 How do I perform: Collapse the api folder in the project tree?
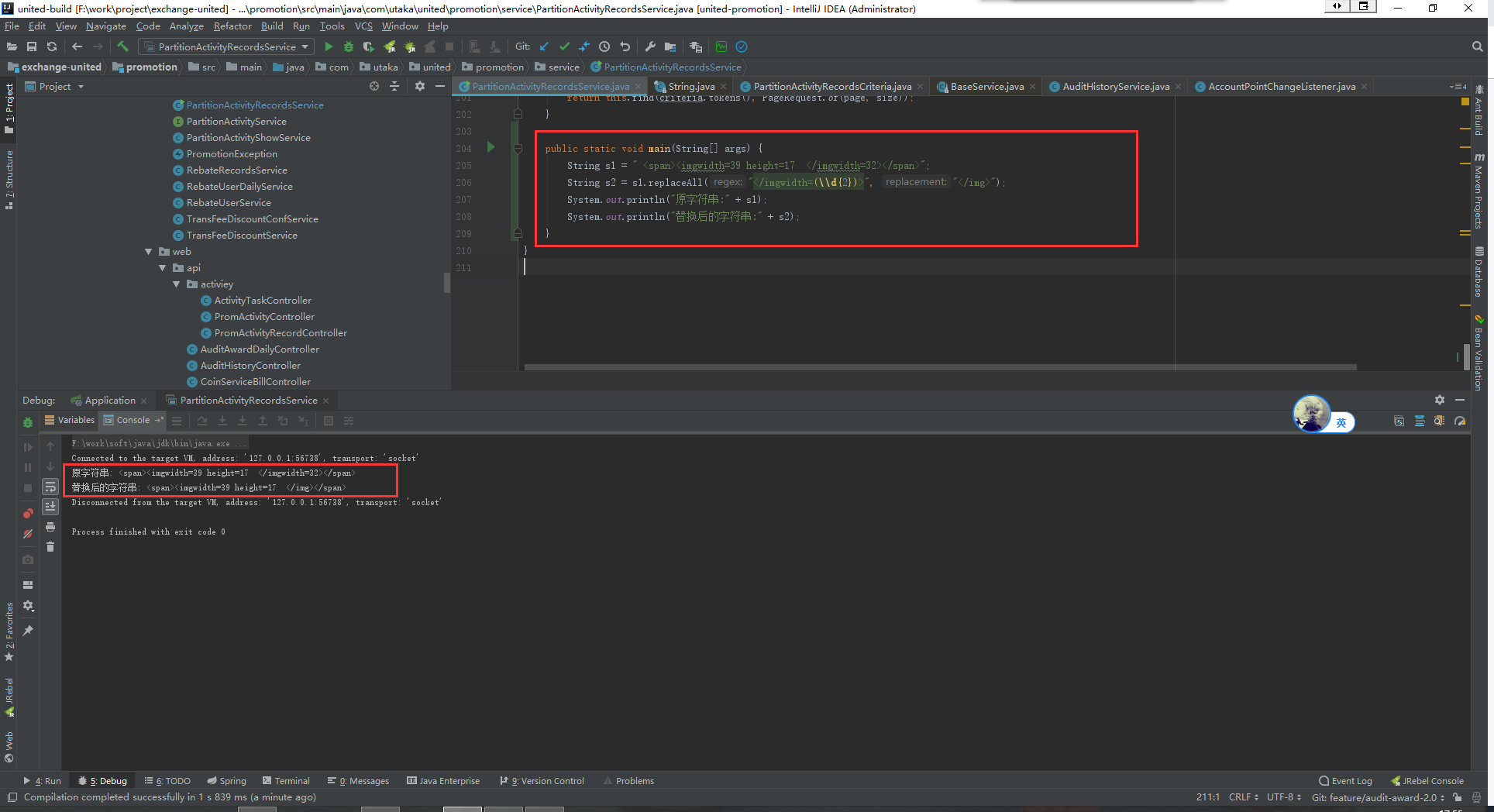coord(163,268)
